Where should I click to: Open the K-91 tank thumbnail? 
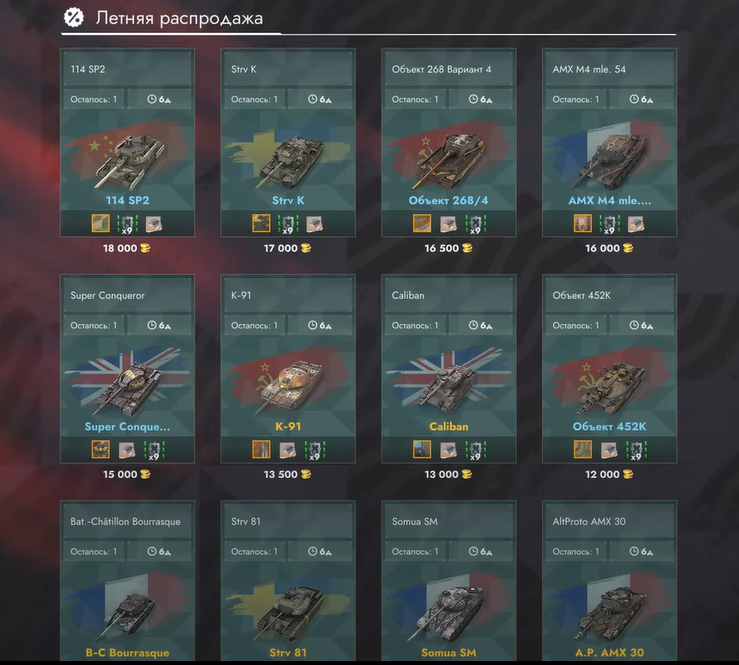coord(290,386)
